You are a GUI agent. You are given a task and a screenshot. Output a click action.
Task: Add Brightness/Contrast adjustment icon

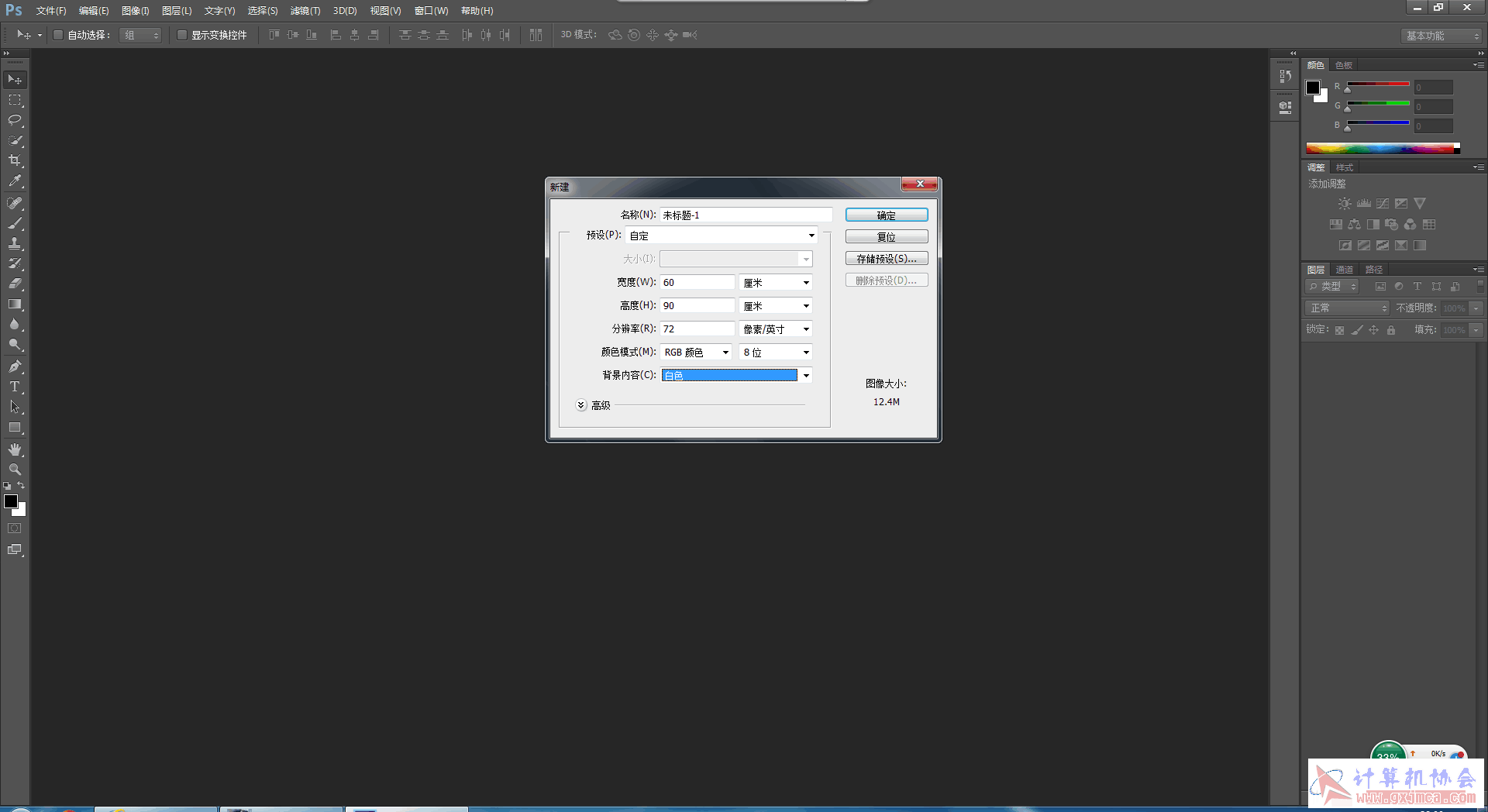point(1345,204)
